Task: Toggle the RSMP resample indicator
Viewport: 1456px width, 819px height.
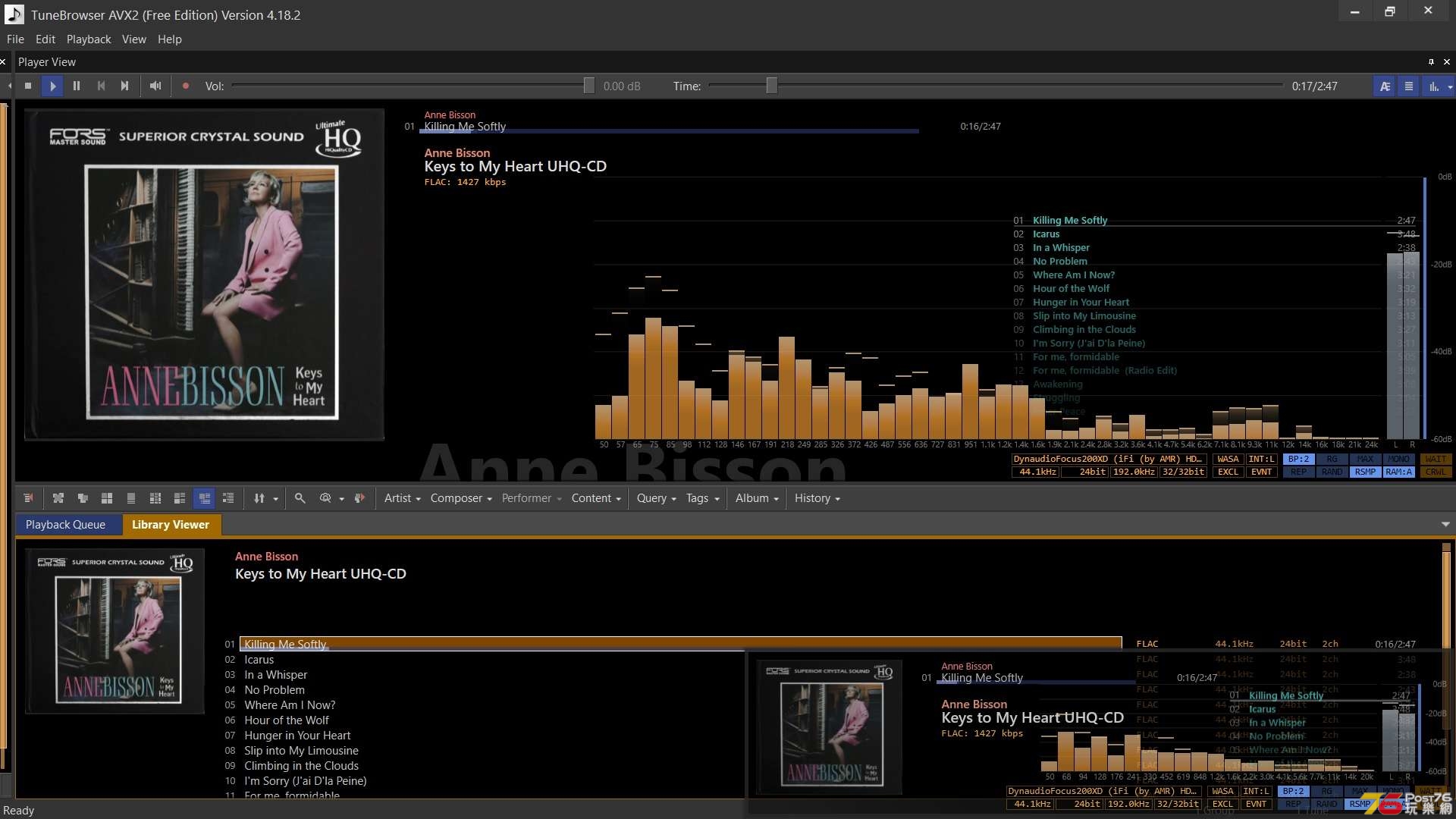Action: coord(1365,472)
